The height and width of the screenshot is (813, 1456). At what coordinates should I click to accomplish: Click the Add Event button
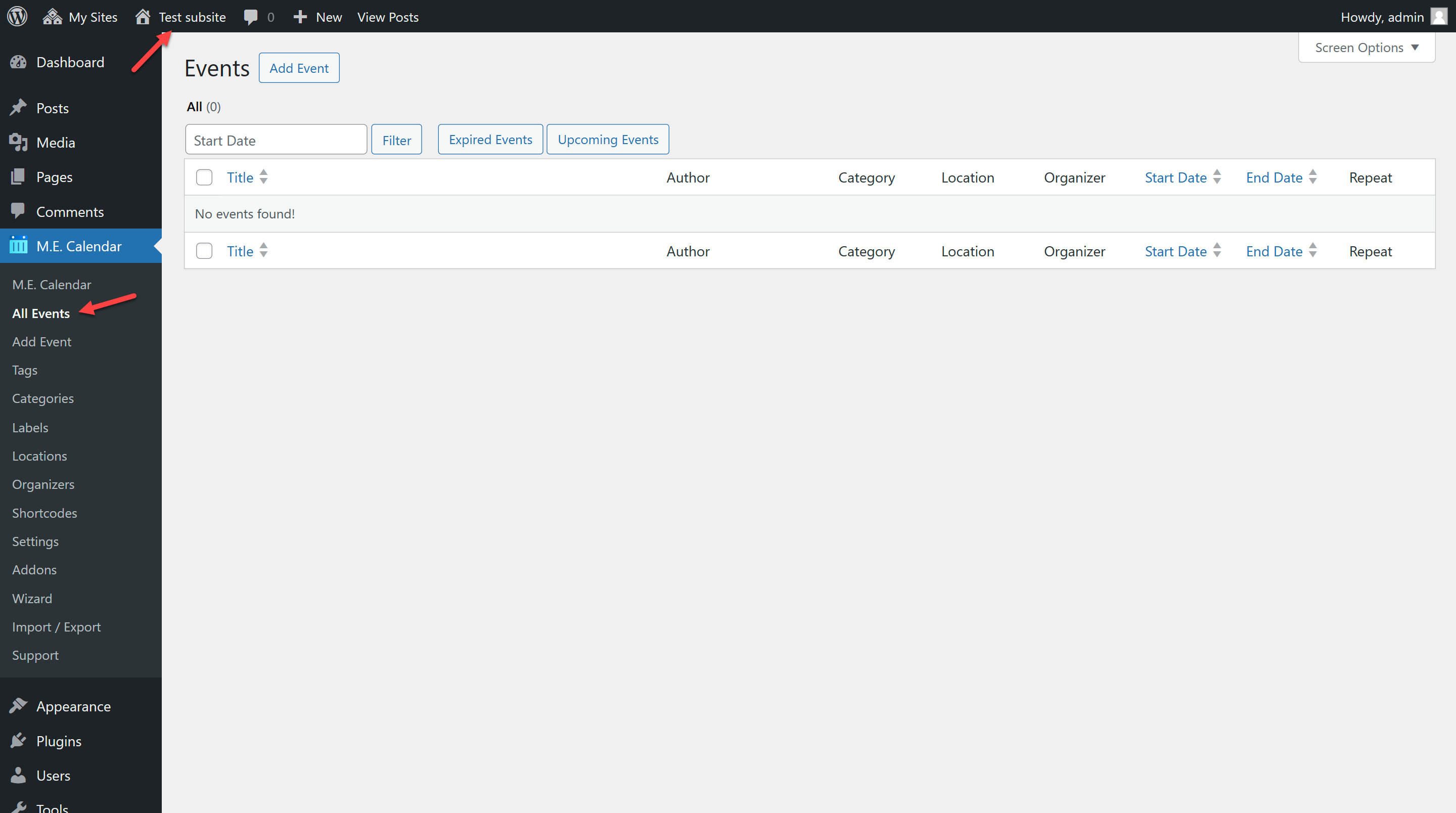298,68
